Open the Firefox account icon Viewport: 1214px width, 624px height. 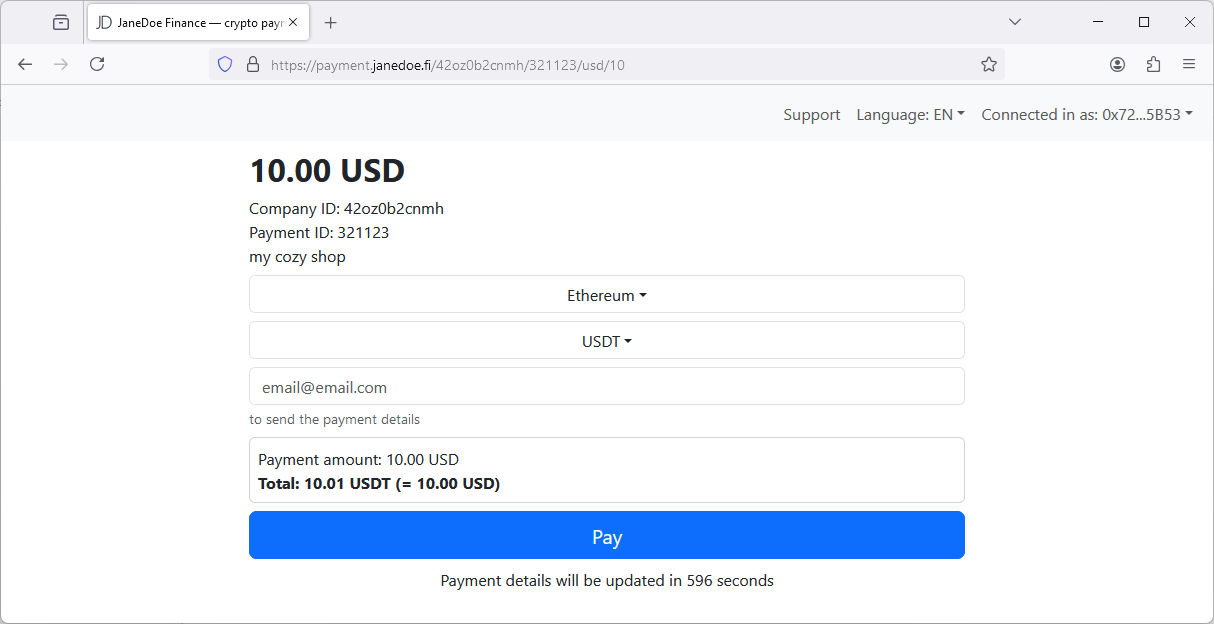tap(1118, 64)
